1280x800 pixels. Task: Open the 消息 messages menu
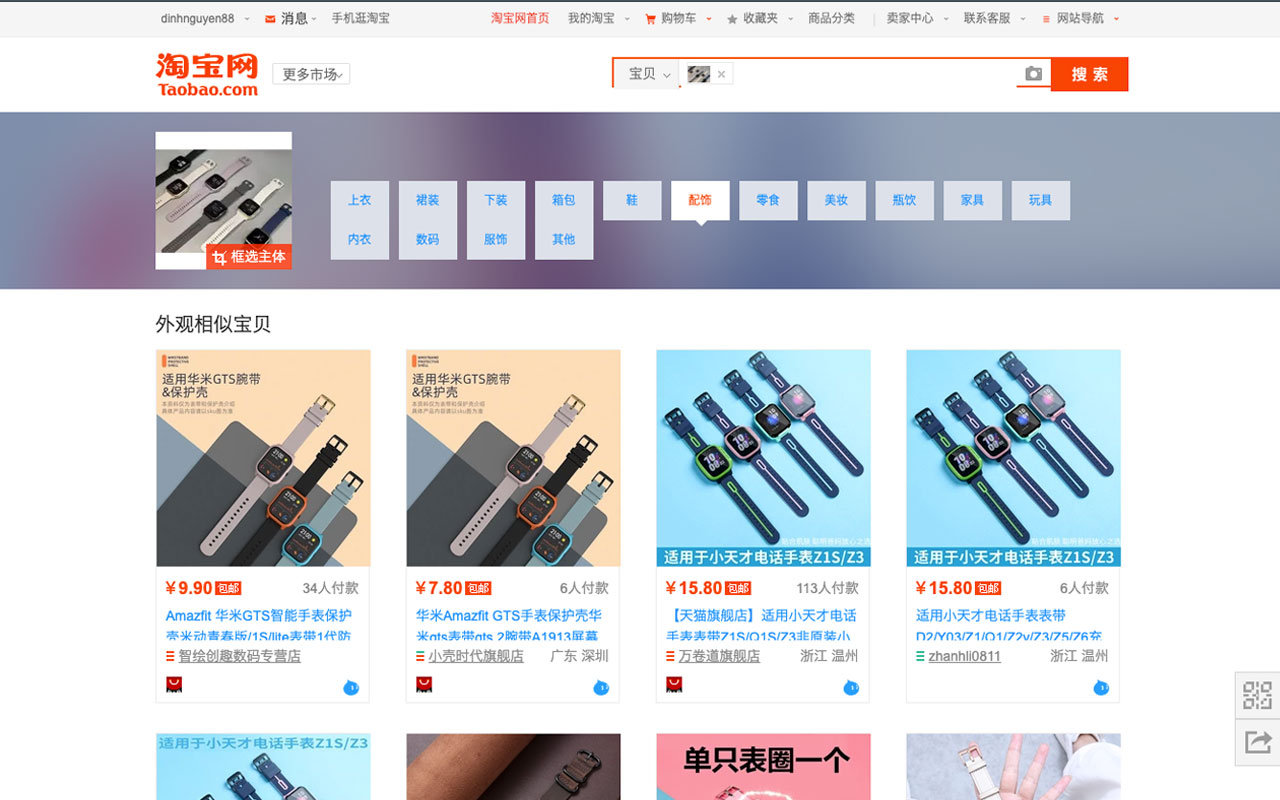291,18
